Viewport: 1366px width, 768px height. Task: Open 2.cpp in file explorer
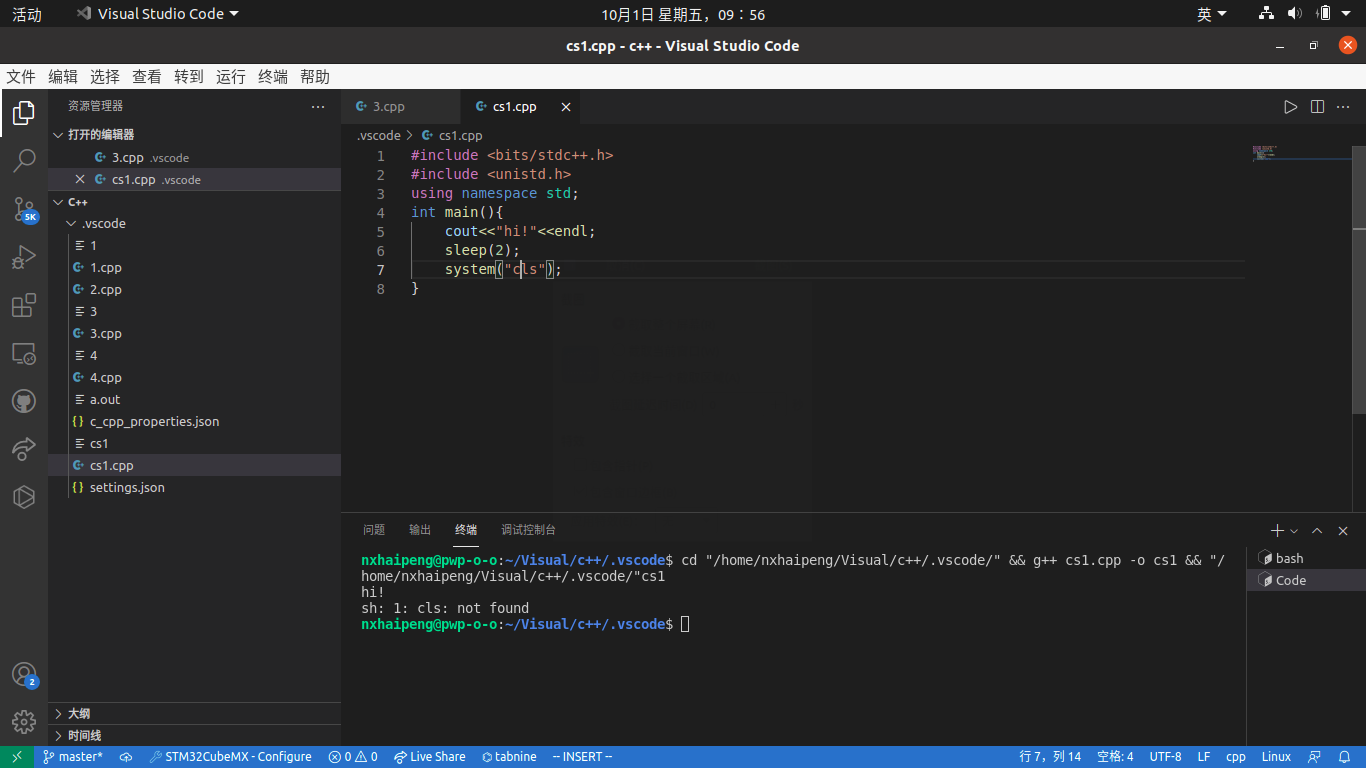pyautogui.click(x=194, y=290)
